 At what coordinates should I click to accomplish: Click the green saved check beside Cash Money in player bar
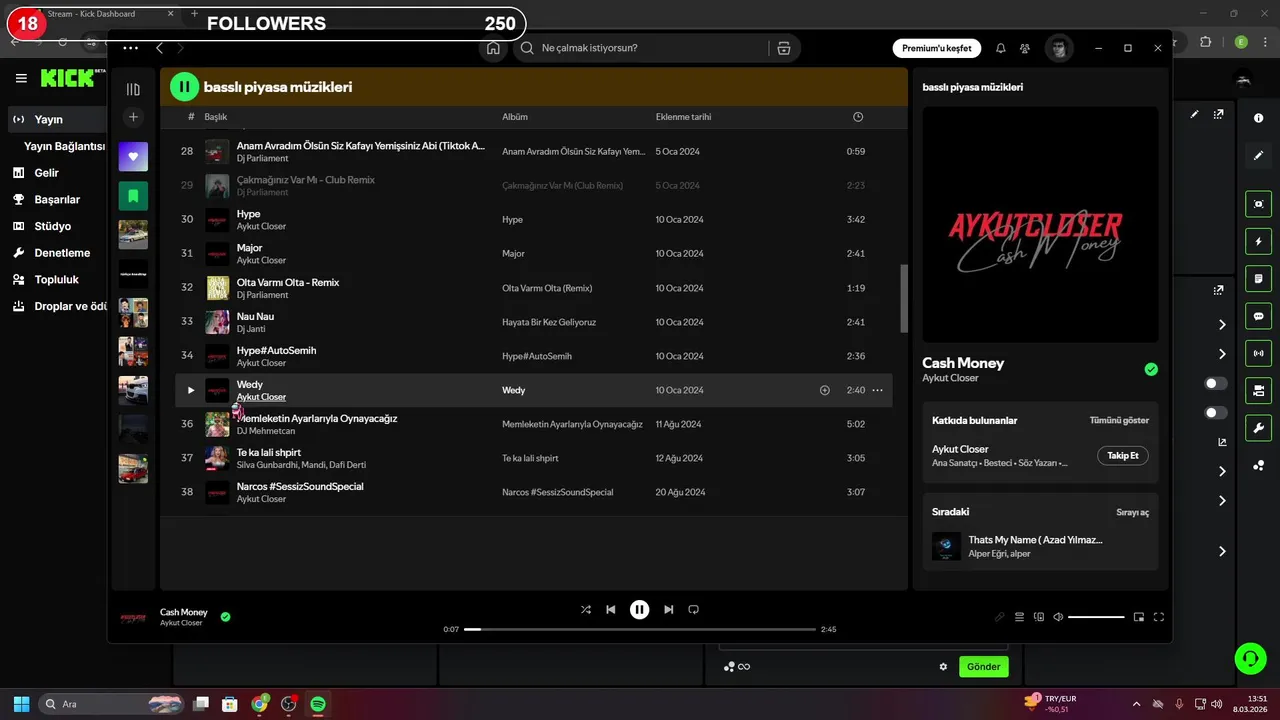pyautogui.click(x=225, y=617)
